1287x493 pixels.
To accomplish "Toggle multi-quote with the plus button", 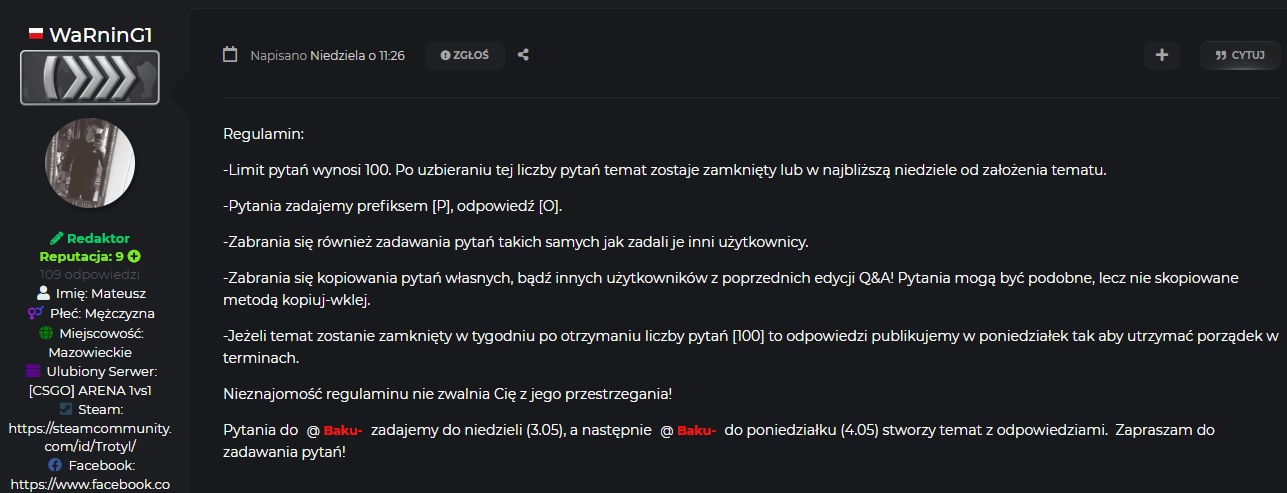I will pos(1161,55).
